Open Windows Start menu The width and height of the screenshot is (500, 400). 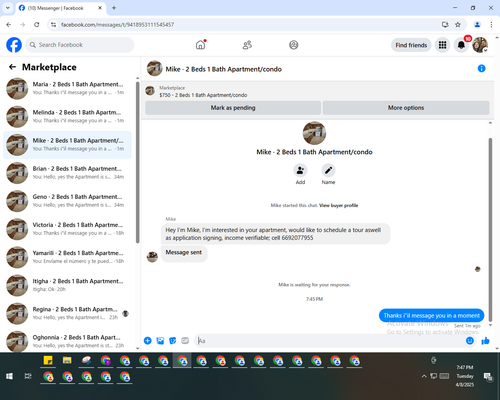coord(9,376)
